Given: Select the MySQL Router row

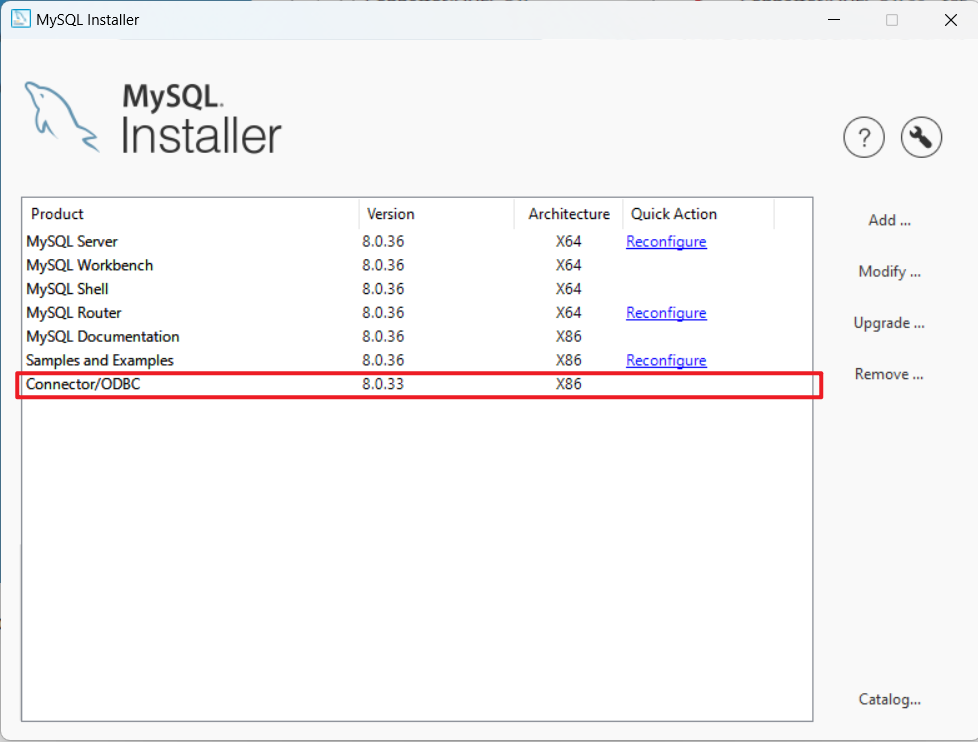Looking at the screenshot, I should click(x=417, y=312).
